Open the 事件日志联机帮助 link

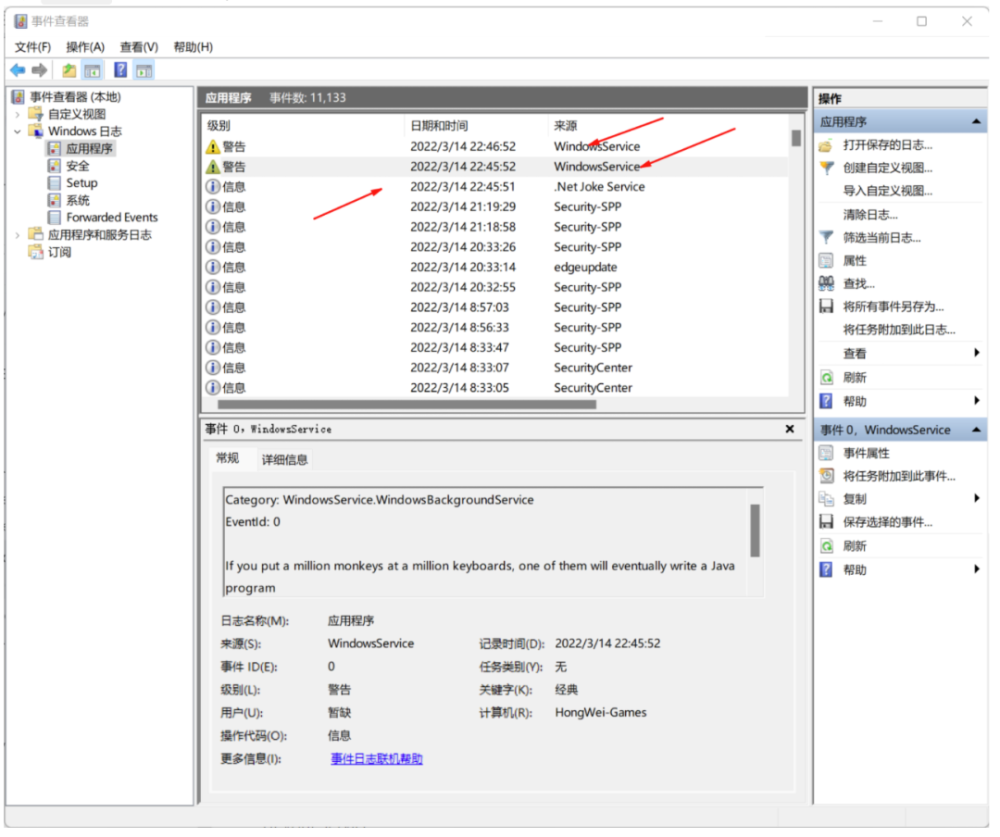(376, 759)
